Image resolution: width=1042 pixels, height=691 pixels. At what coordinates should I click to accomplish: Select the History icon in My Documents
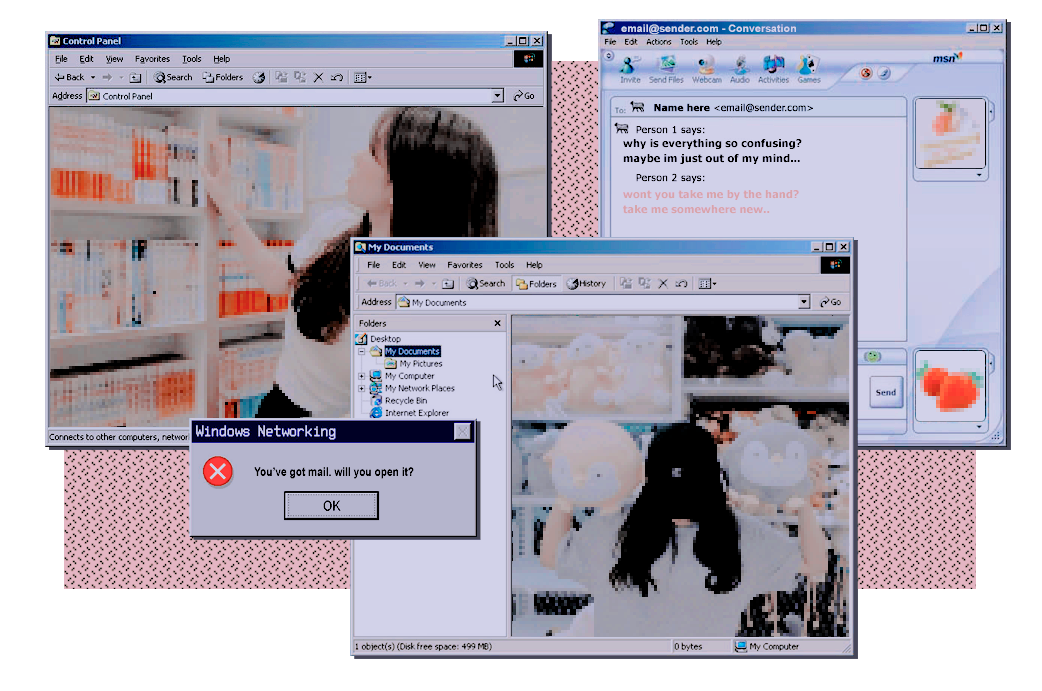click(x=587, y=283)
